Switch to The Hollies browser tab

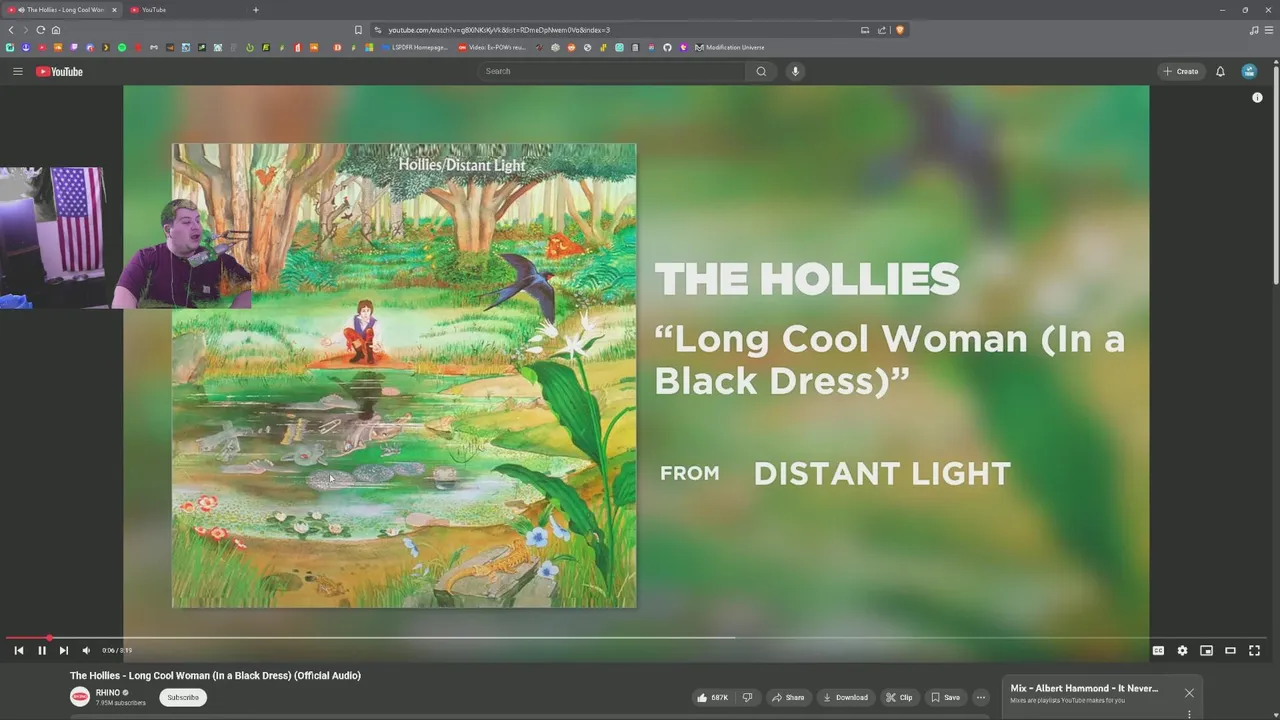(x=60, y=9)
